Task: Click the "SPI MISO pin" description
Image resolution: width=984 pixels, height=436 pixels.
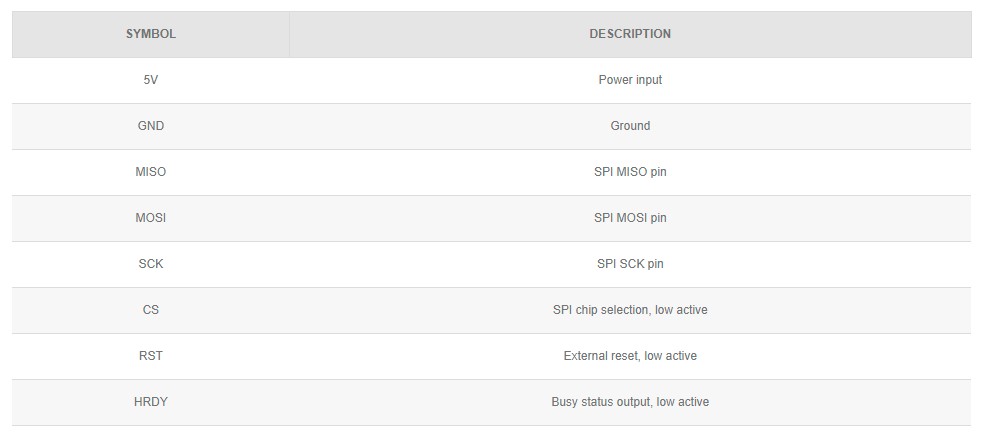Action: [630, 172]
